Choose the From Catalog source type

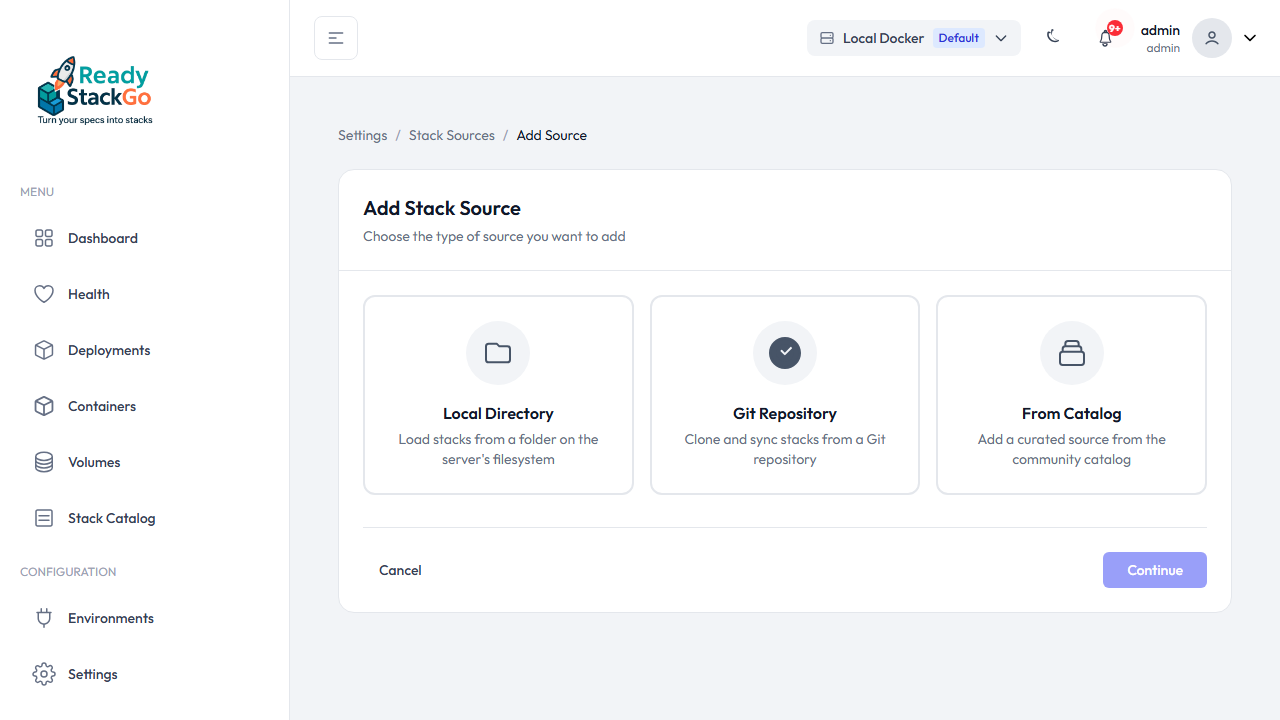(x=1071, y=394)
